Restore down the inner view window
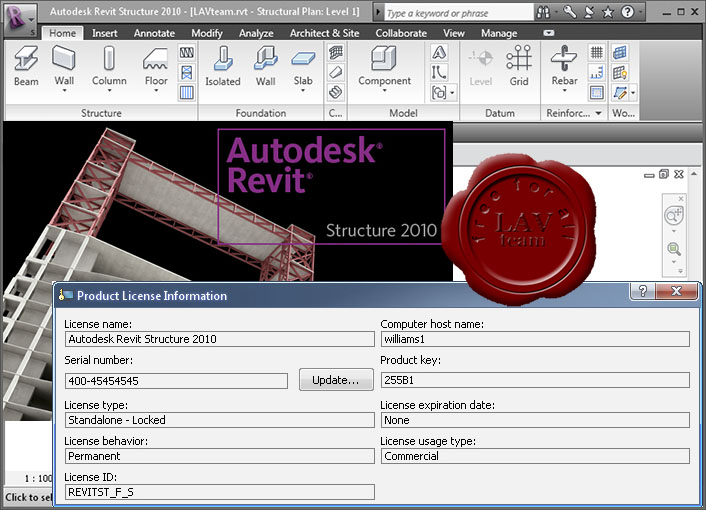Viewport: 706px width, 510px height. pyautogui.click(x=664, y=174)
